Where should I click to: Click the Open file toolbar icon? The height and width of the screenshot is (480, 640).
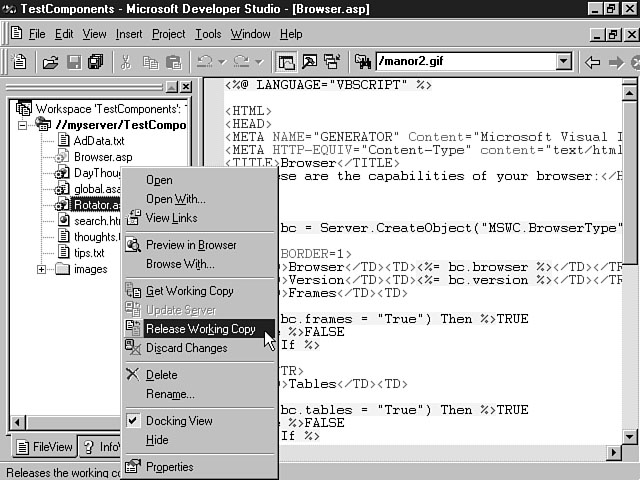49,62
